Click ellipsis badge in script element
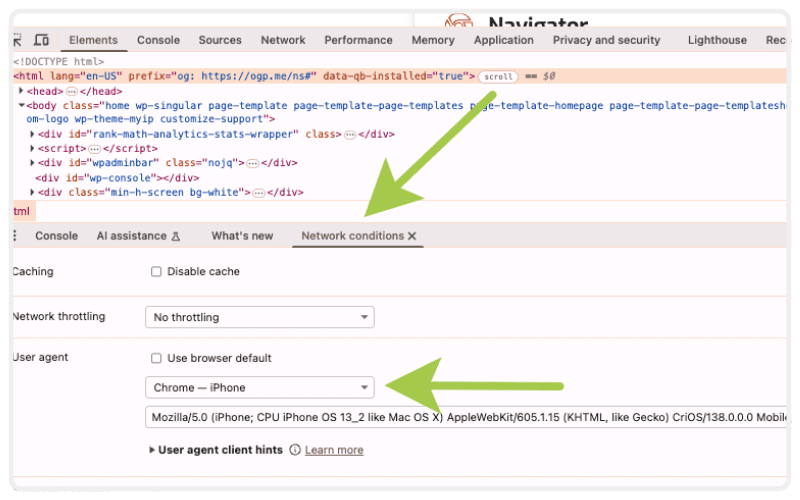Image resolution: width=800 pixels, height=500 pixels. pos(94,149)
